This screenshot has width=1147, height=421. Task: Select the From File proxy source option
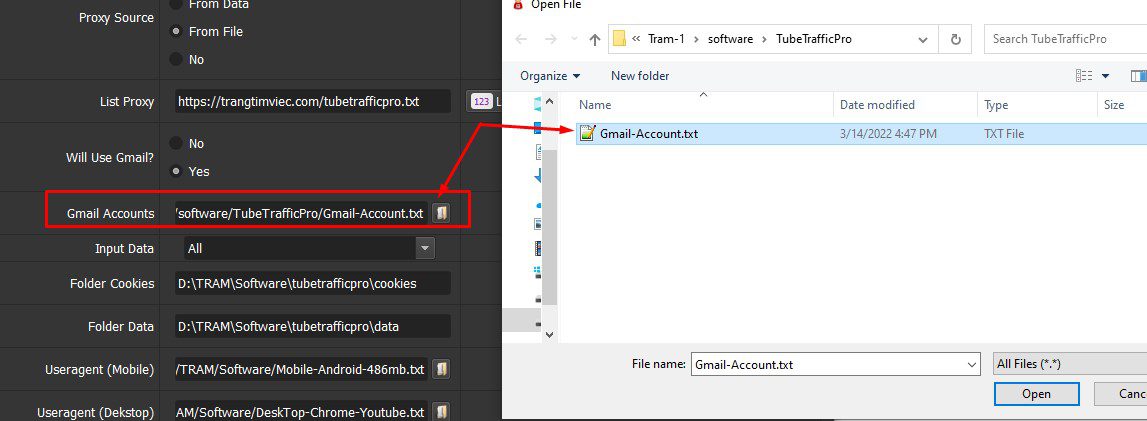click(x=176, y=31)
